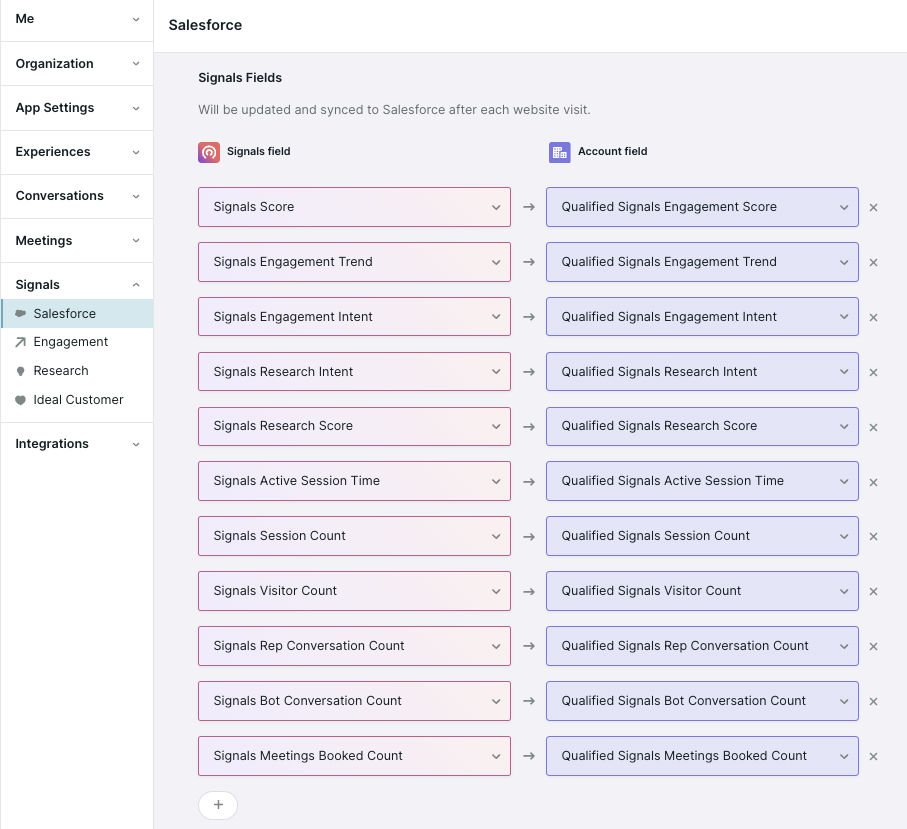Expand the Organization section
Viewport: 907px width, 829px height.
point(77,64)
